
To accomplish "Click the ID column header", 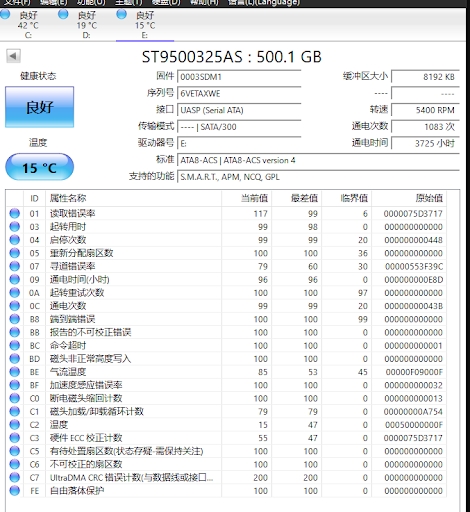I will tap(34, 199).
